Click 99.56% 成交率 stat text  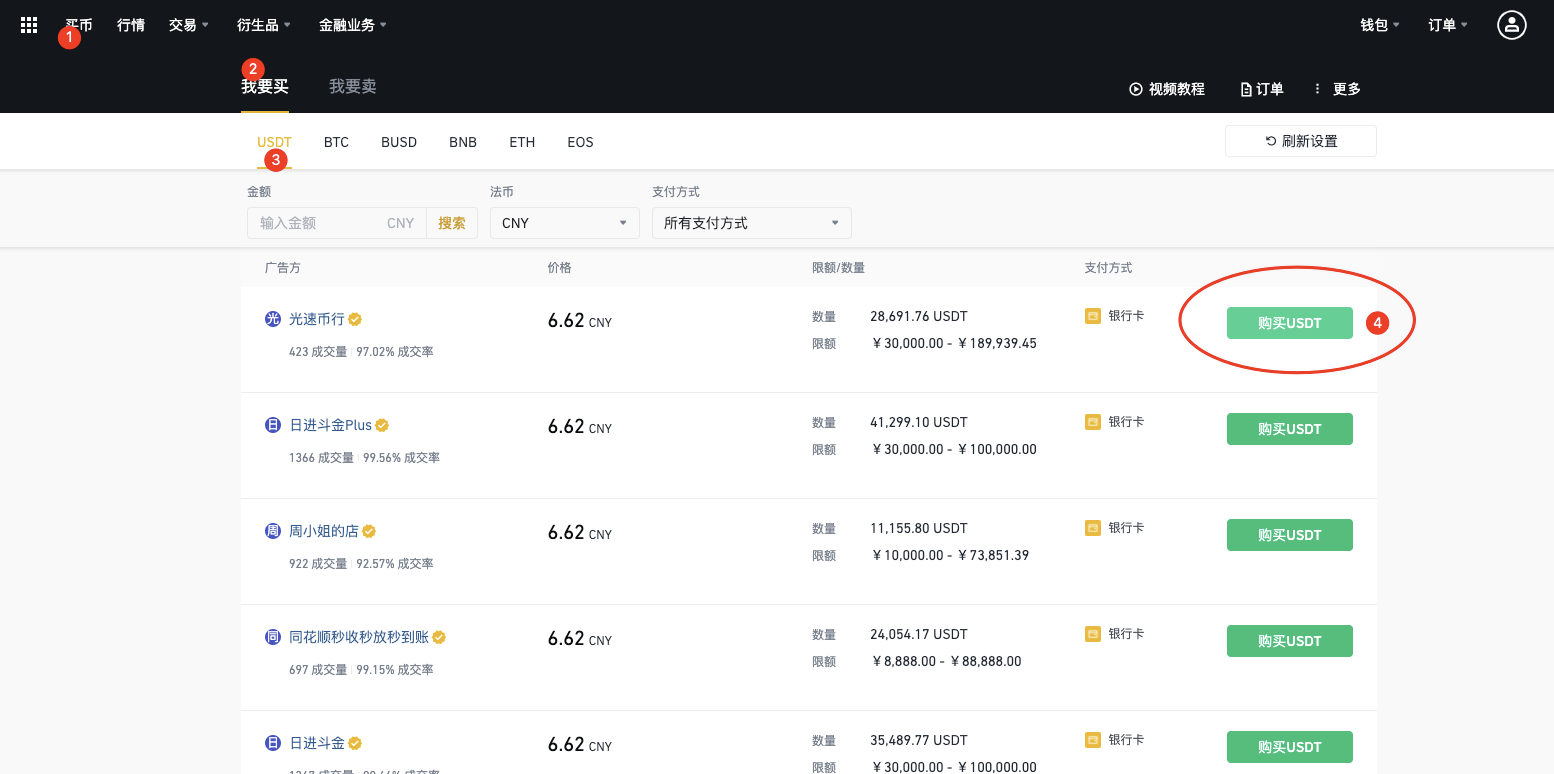click(x=402, y=458)
